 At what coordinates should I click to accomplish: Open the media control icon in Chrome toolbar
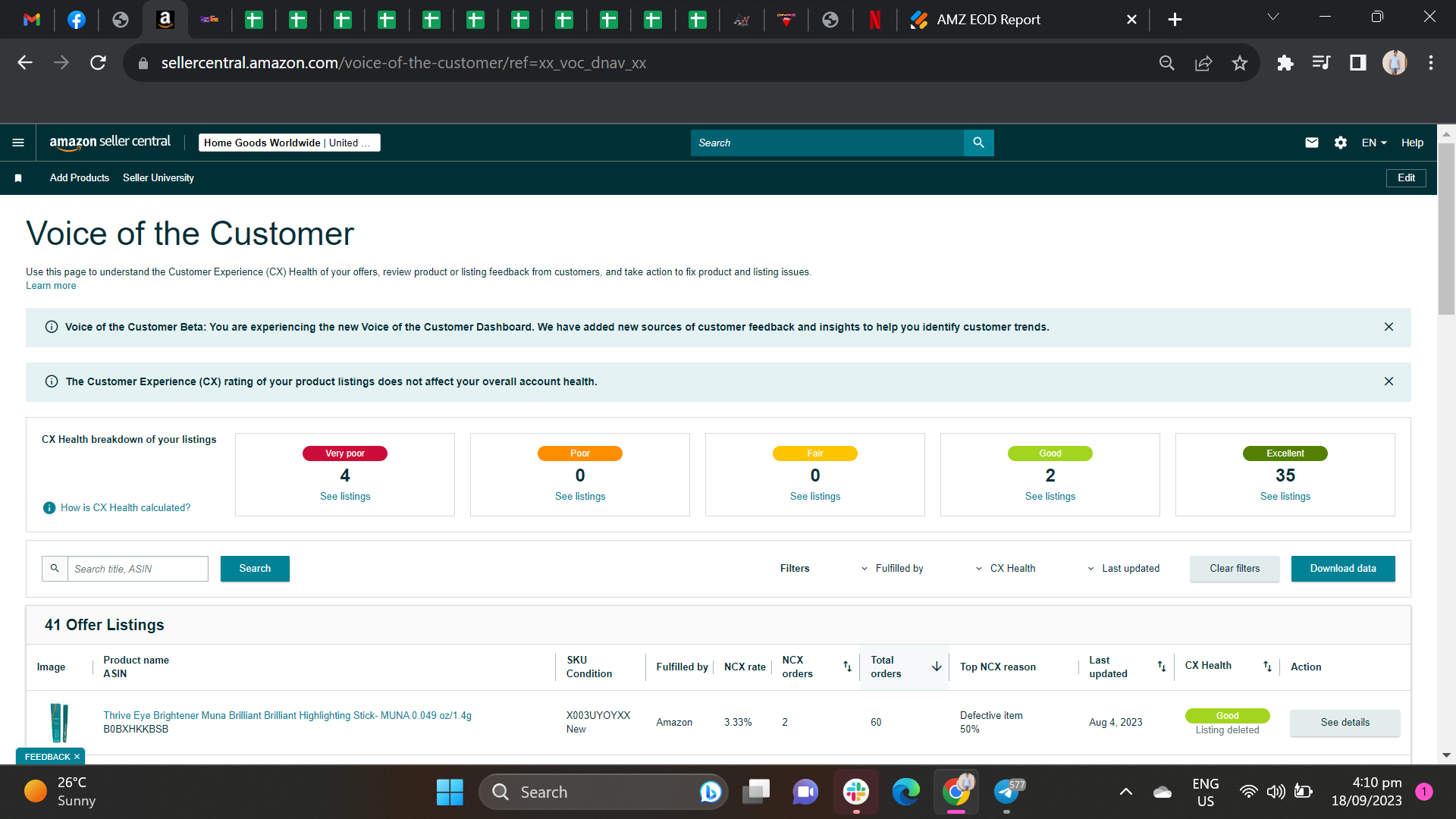pos(1322,63)
